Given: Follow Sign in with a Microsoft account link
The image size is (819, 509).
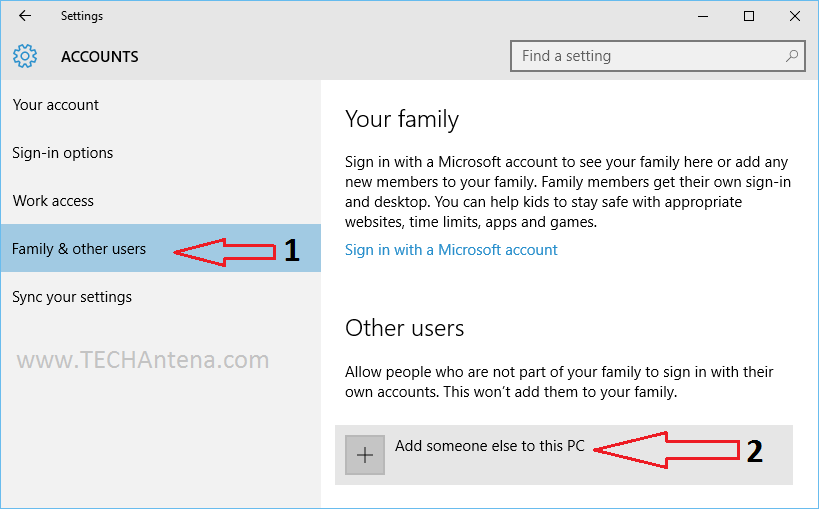Looking at the screenshot, I should (451, 250).
